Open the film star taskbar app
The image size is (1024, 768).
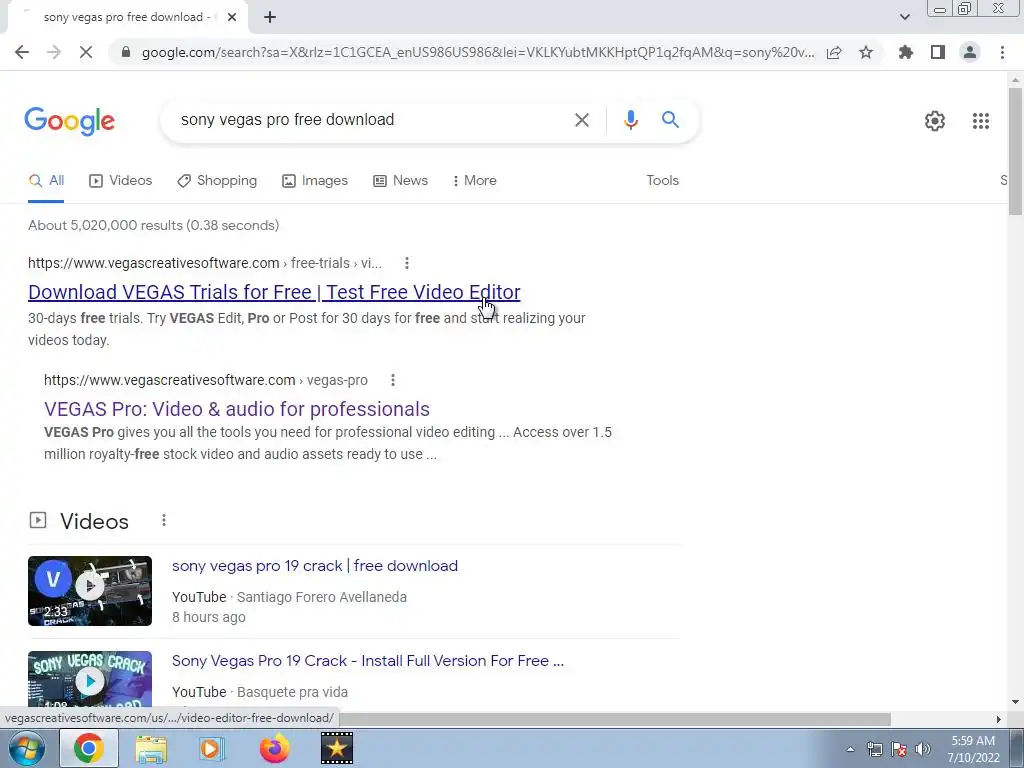[337, 748]
